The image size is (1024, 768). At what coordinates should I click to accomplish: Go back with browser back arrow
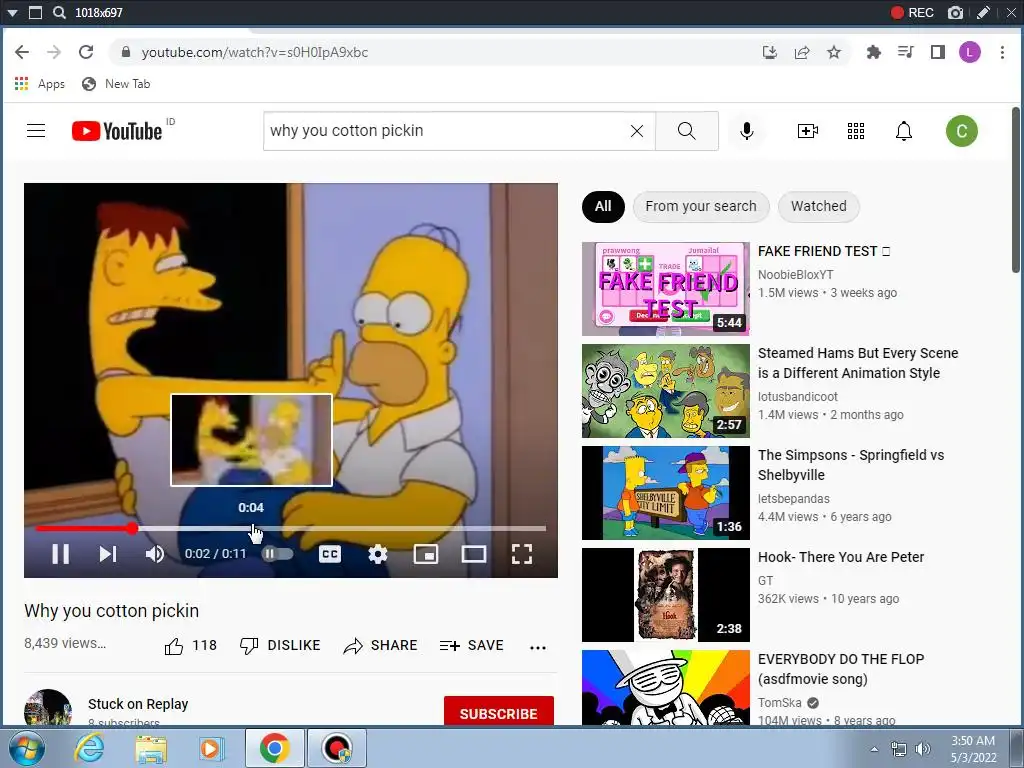click(22, 52)
